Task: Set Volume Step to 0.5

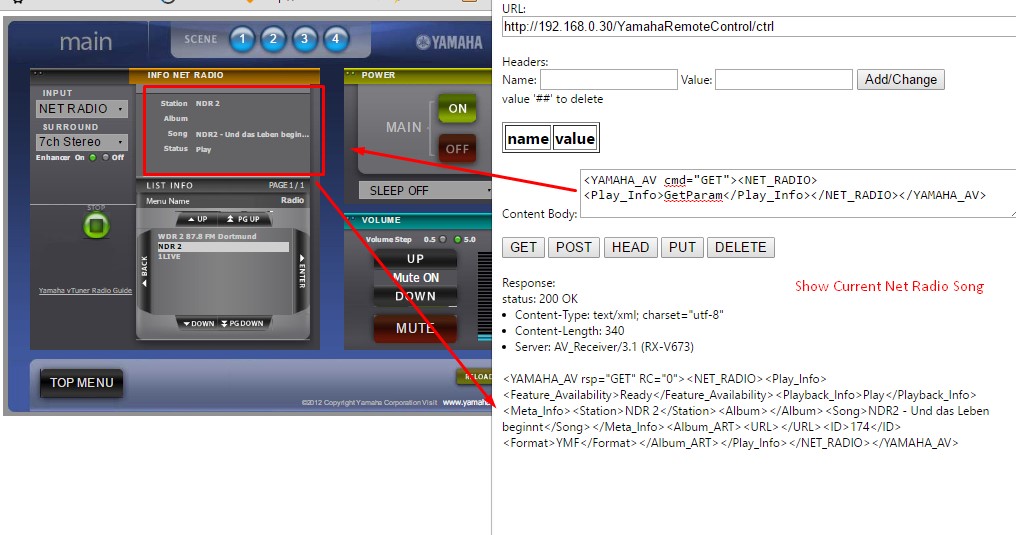Action: click(443, 239)
